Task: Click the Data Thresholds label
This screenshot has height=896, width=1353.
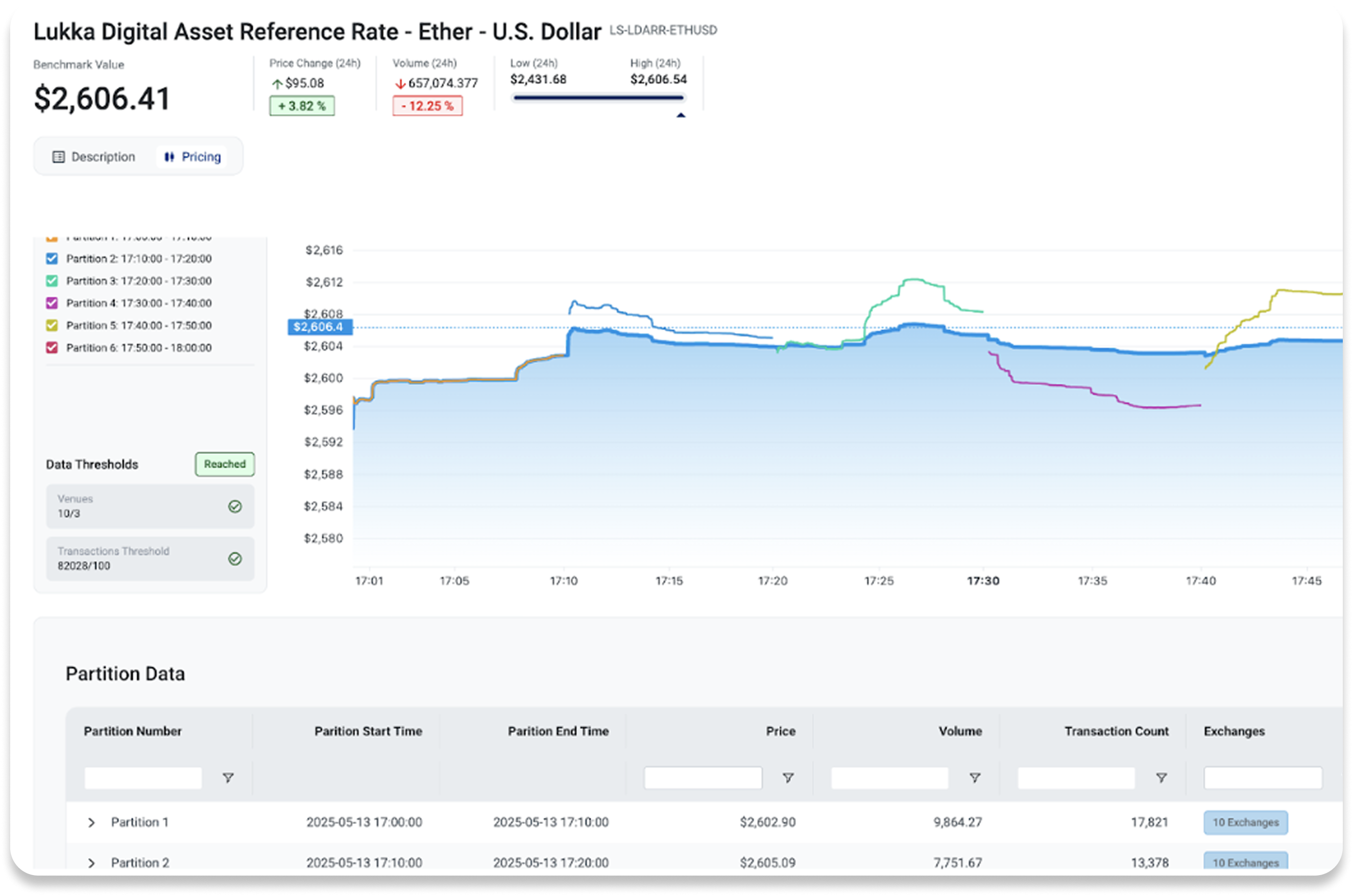Action: coord(92,465)
